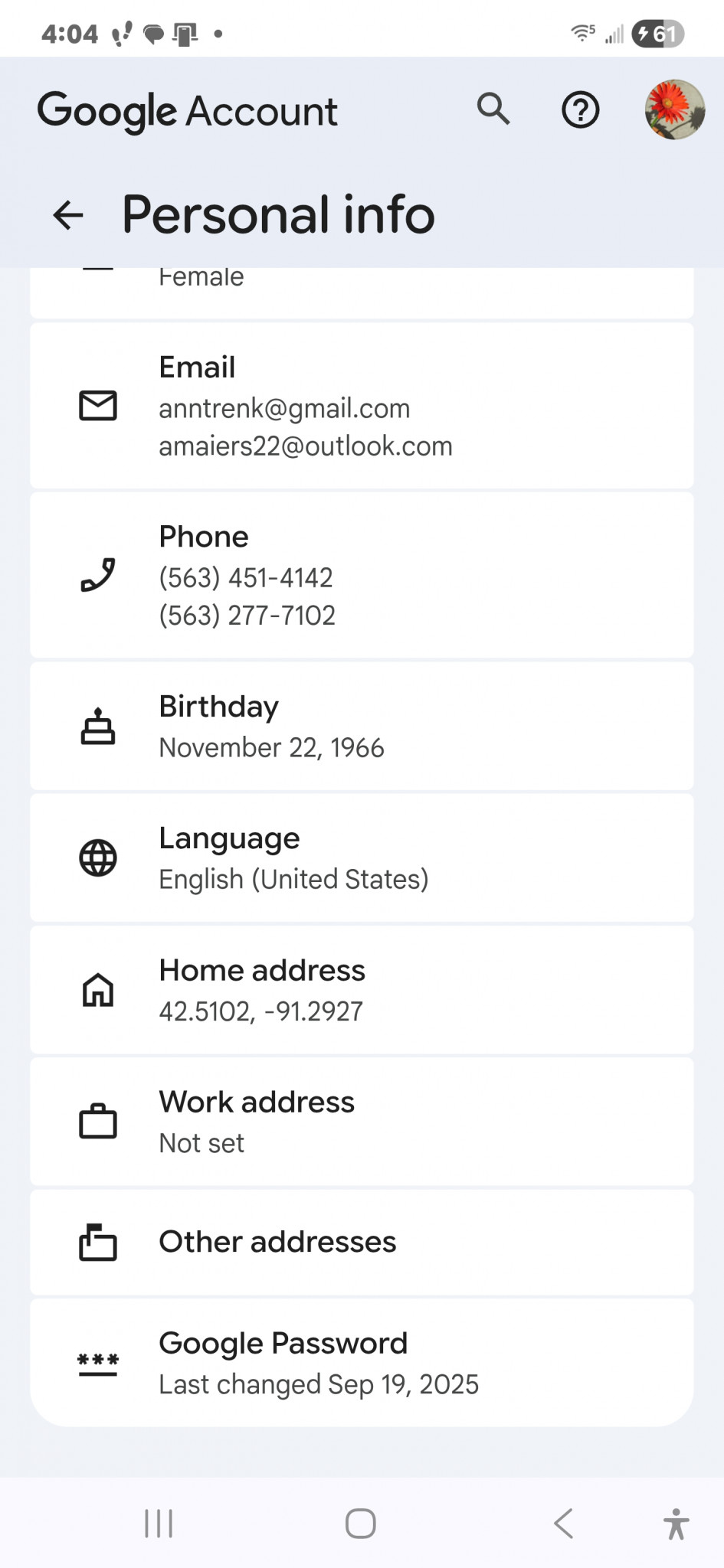Open Google Password last changed entry
Screen dimensions: 724x1568
(x=362, y=1363)
